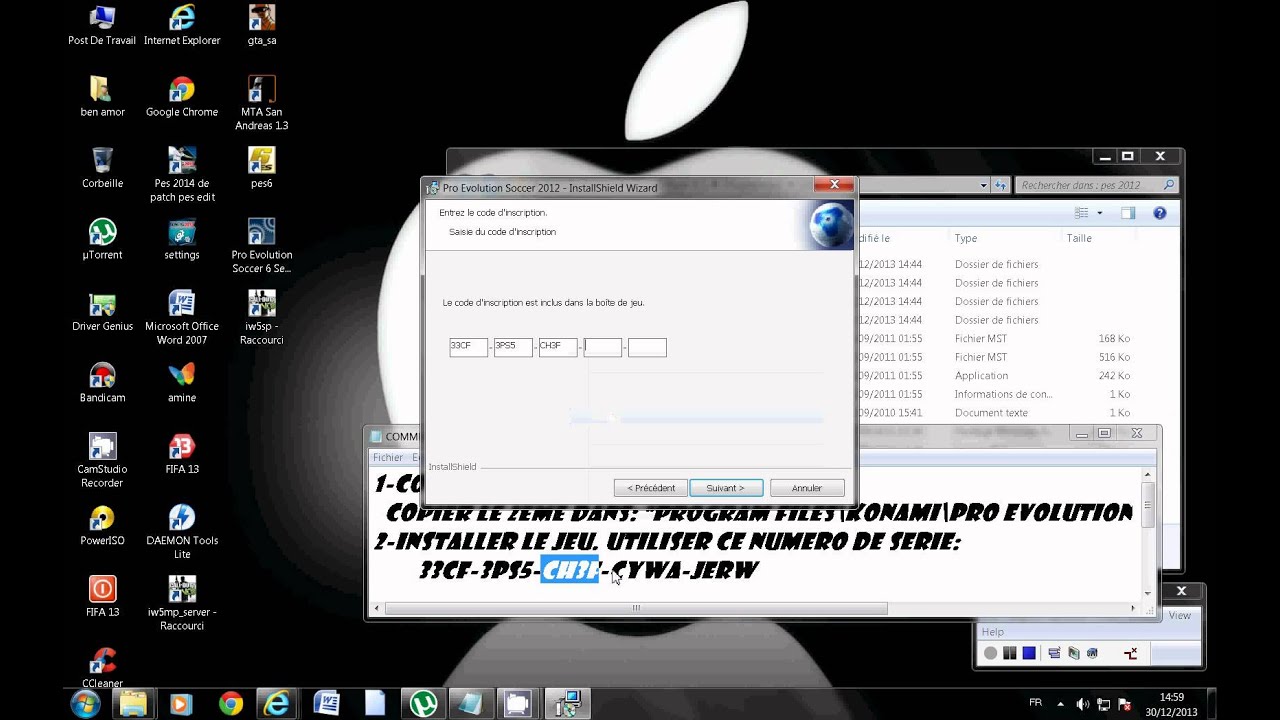This screenshot has width=1280, height=720.
Task: Launch CamStudio Recorder desktop shortcut
Action: tap(102, 460)
